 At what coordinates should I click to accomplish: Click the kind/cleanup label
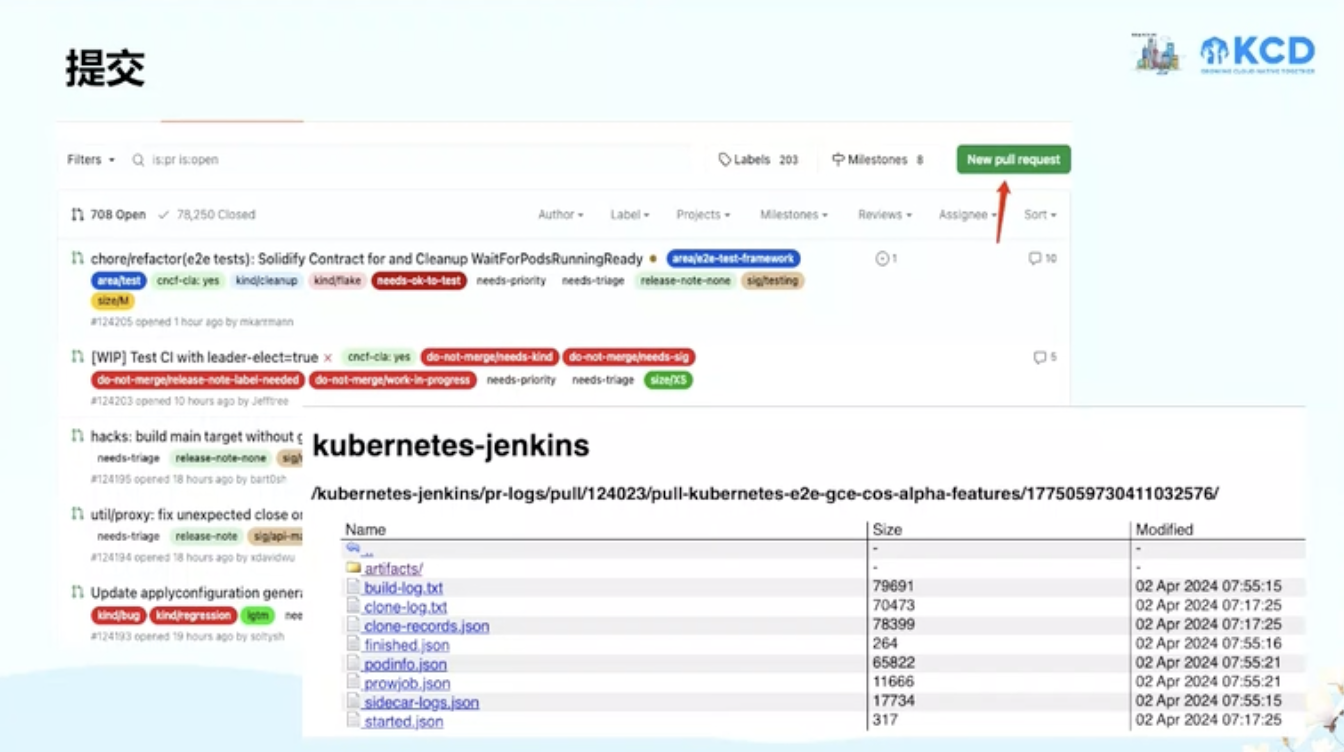267,281
